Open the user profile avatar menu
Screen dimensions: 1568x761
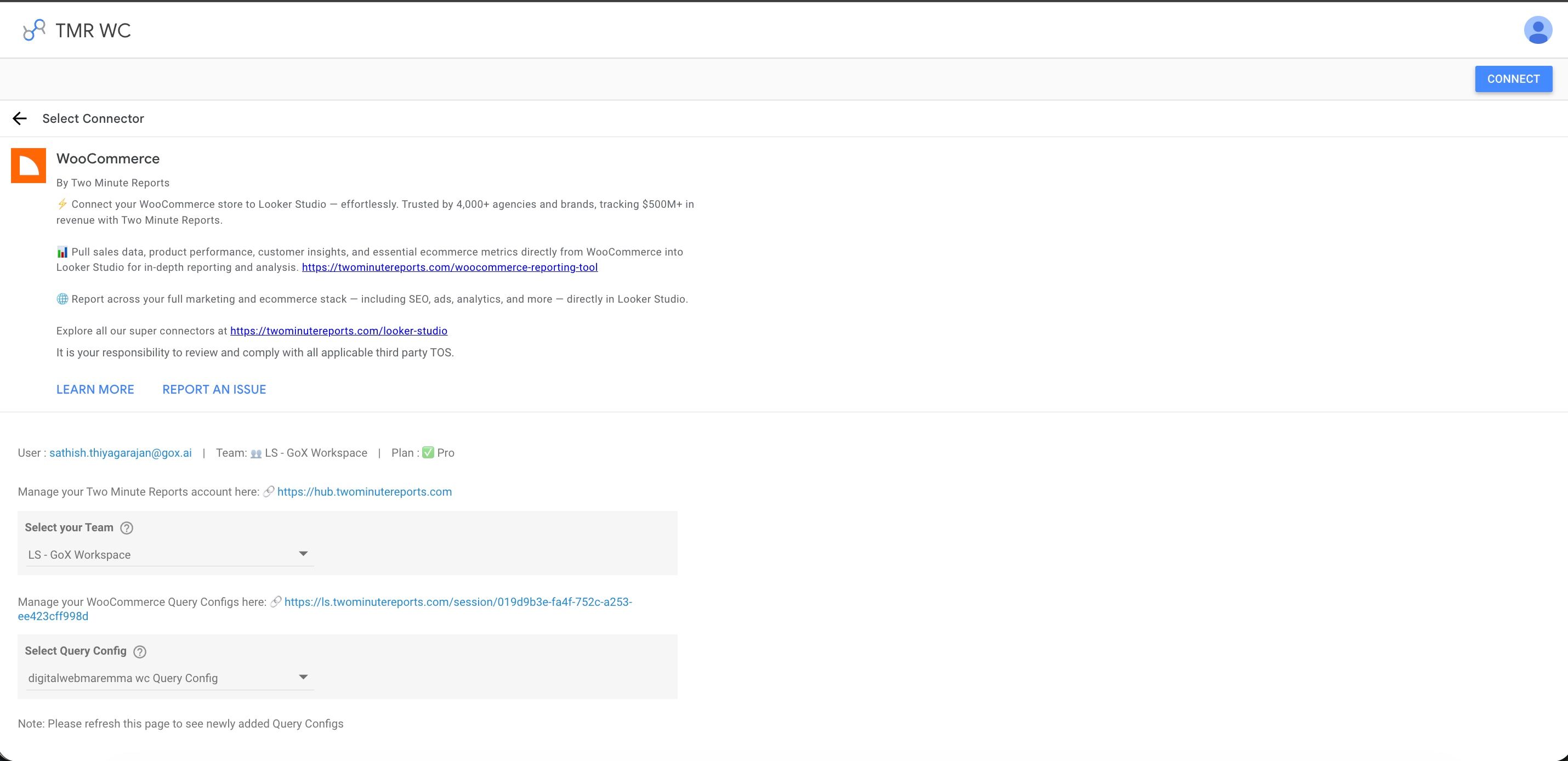point(1537,29)
